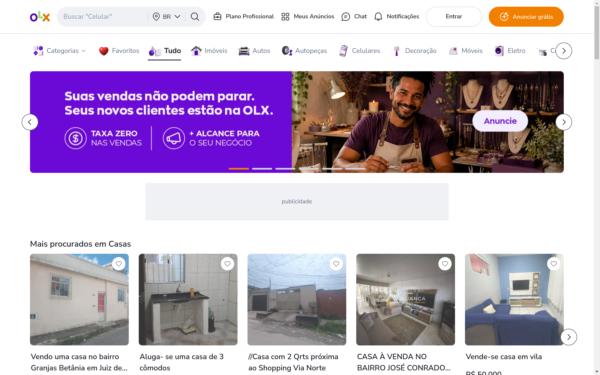Open the Meus Anúncios link
Image resolution: width=600 pixels, height=375 pixels.
[x=314, y=16]
